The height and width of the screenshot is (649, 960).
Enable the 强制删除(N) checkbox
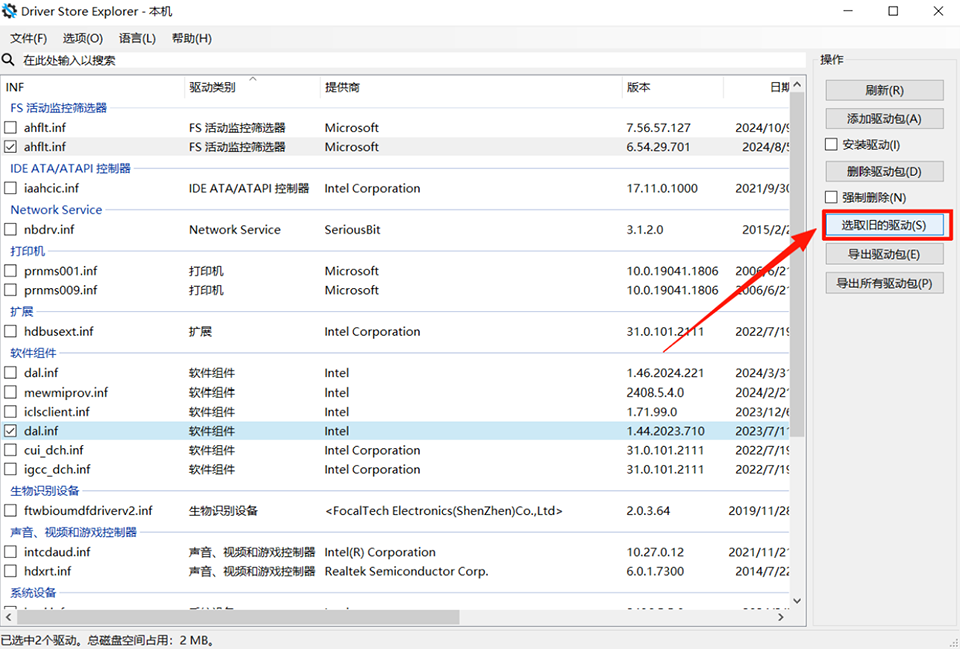tap(831, 197)
